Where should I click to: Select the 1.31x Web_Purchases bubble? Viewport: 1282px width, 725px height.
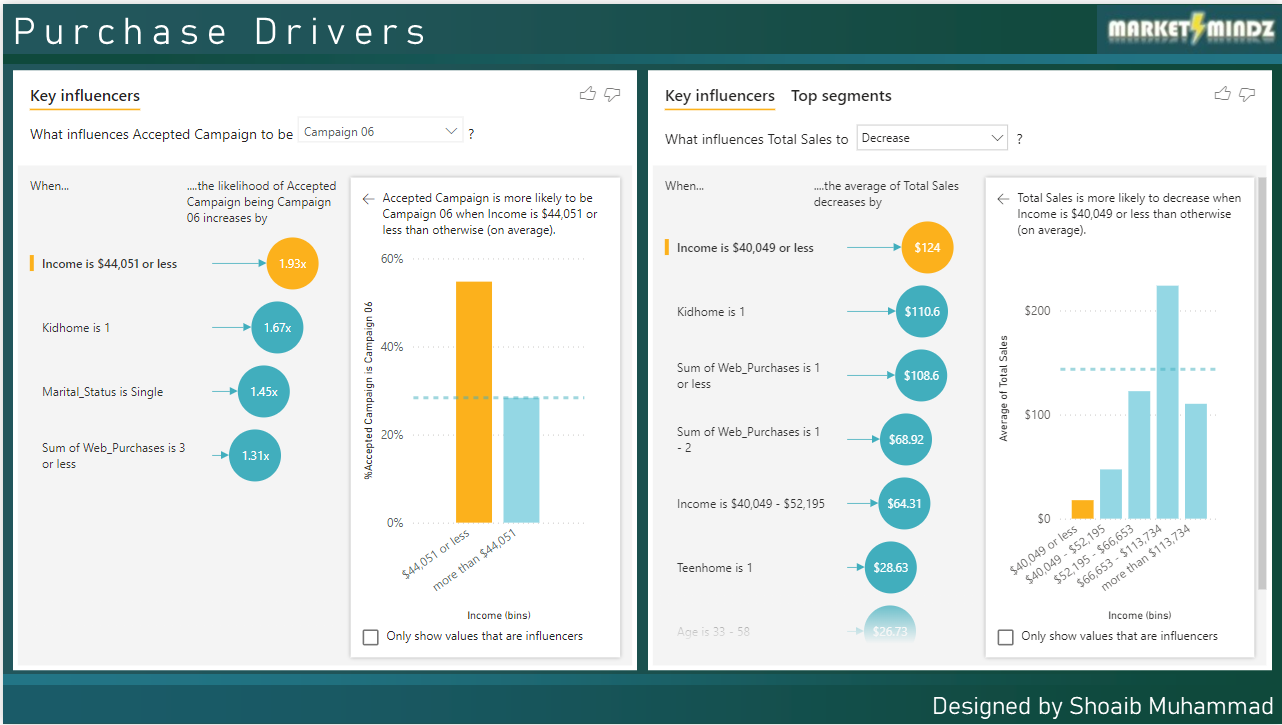255,456
